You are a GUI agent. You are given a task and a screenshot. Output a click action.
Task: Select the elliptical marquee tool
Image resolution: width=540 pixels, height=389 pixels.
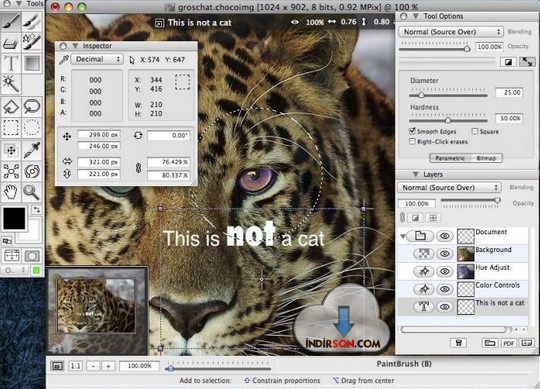(x=32, y=128)
